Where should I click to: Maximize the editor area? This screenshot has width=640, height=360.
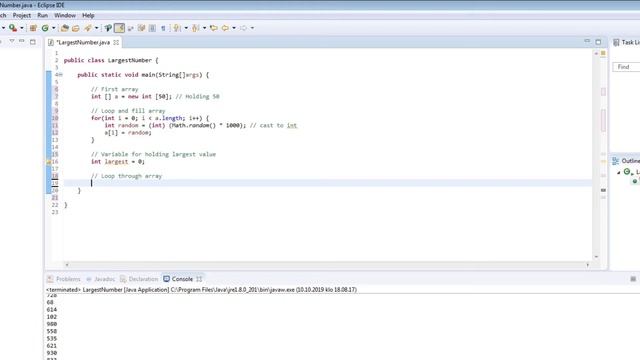coord(598,42)
